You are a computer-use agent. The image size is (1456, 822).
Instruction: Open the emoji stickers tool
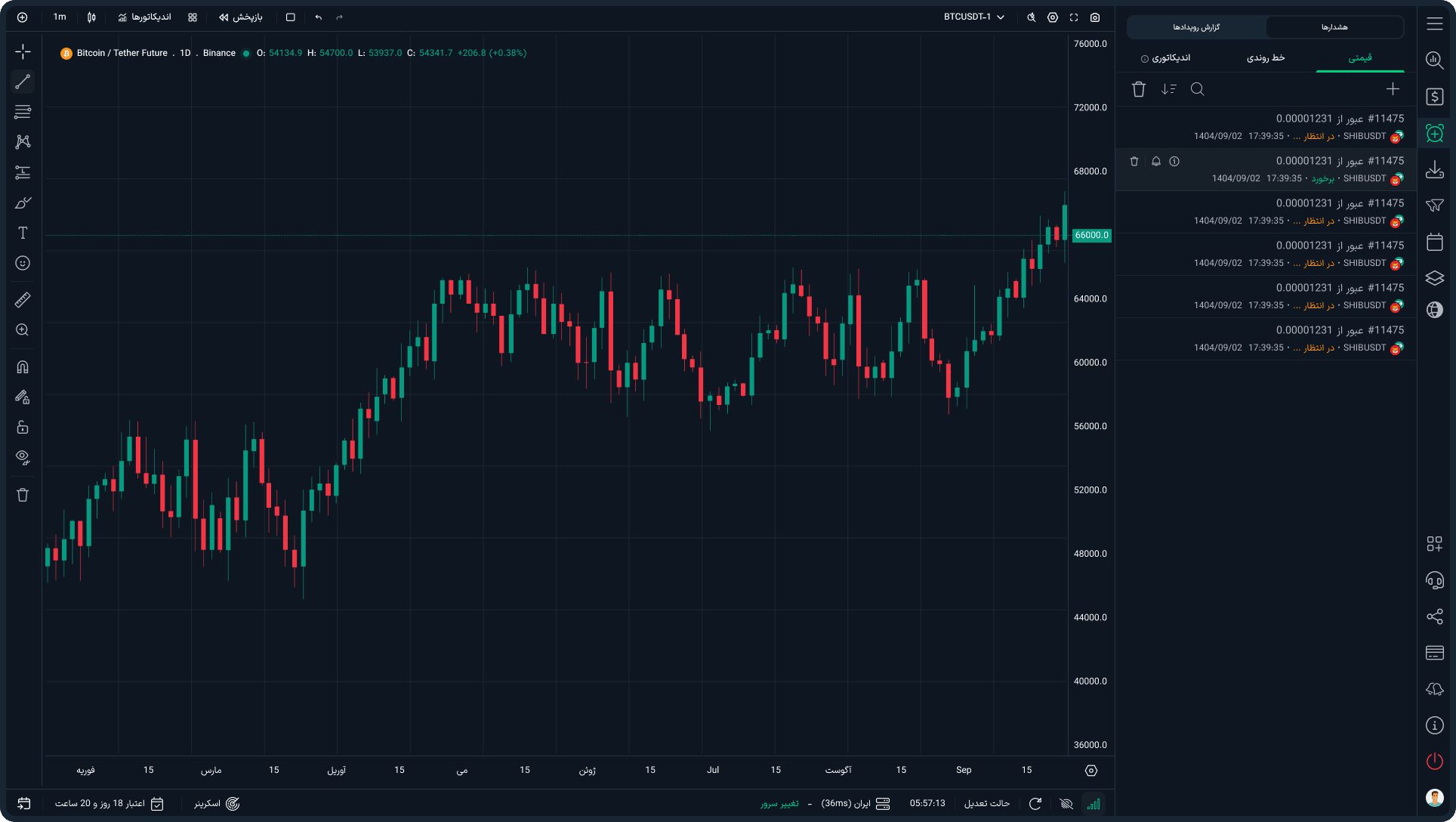[x=23, y=263]
